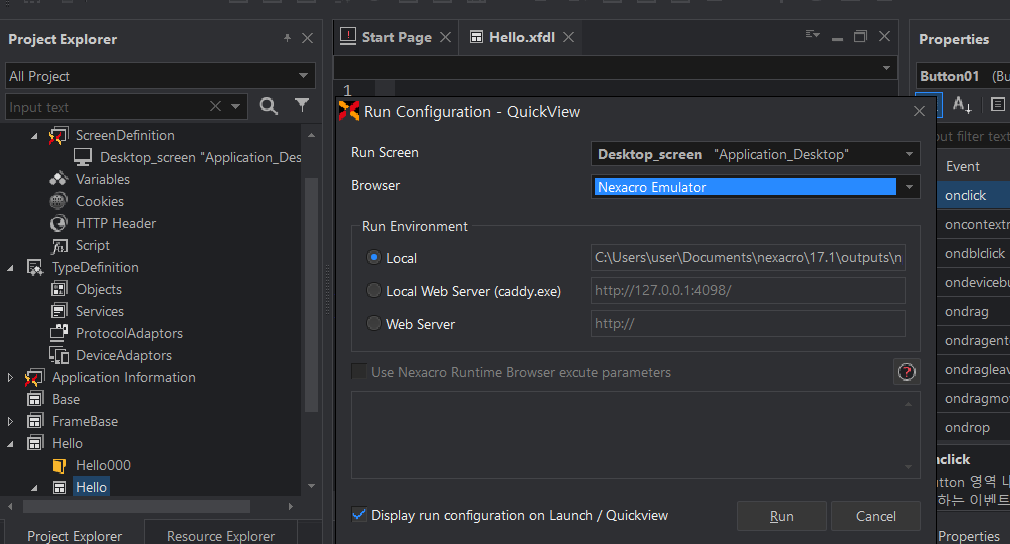Click the HTTP Header globe icon
The width and height of the screenshot is (1010, 544).
pyautogui.click(x=59, y=223)
